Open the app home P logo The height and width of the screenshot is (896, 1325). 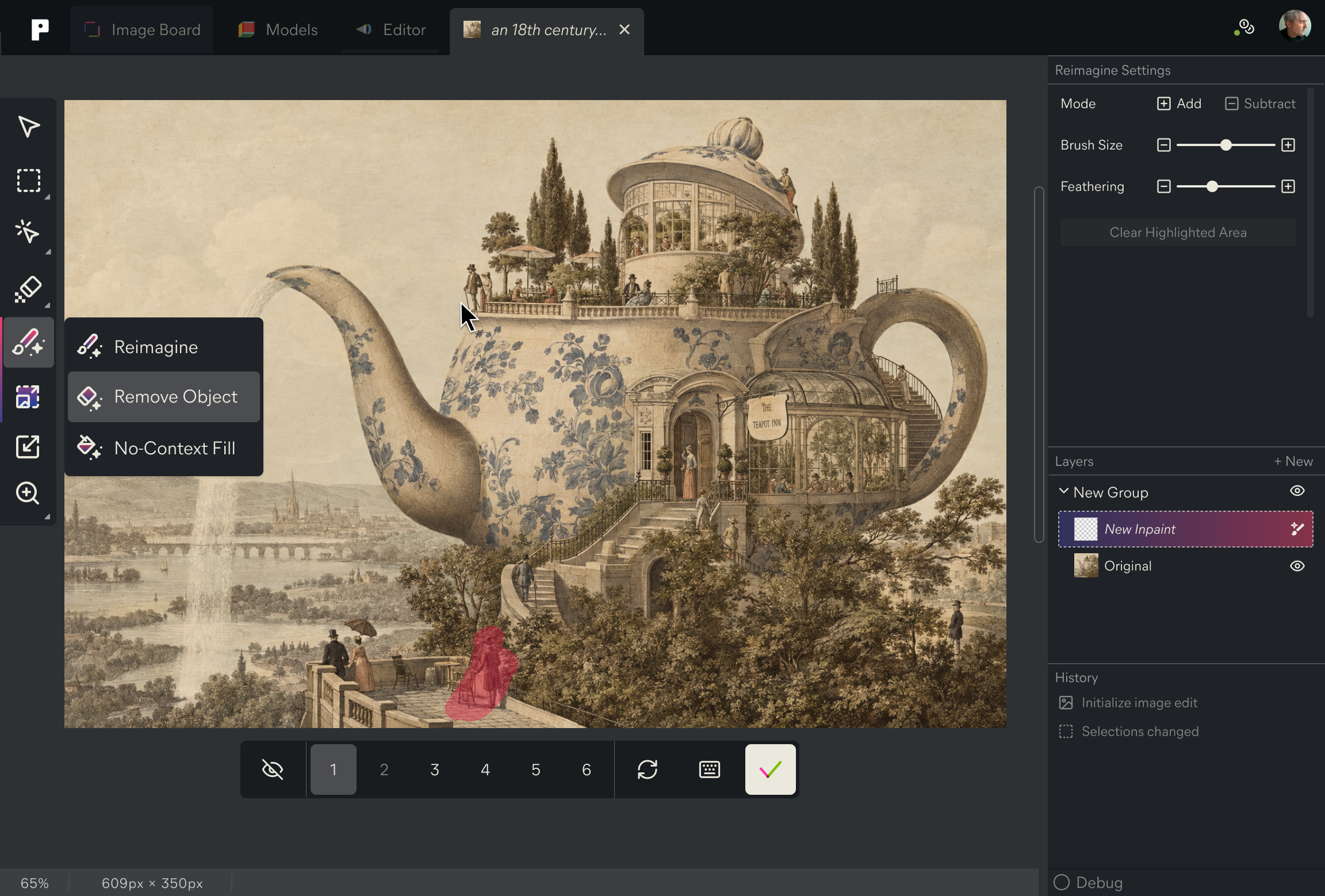click(40, 29)
